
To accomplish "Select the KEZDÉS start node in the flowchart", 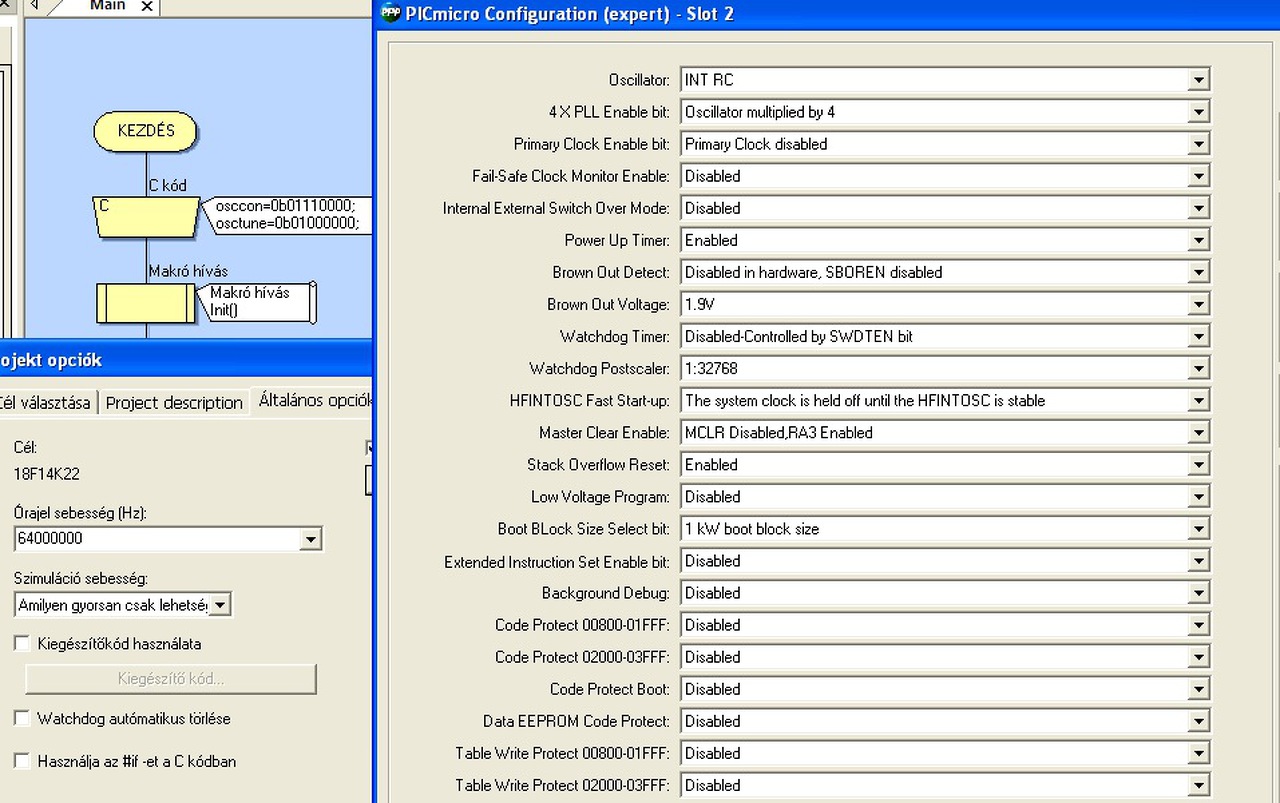I will tap(146, 131).
